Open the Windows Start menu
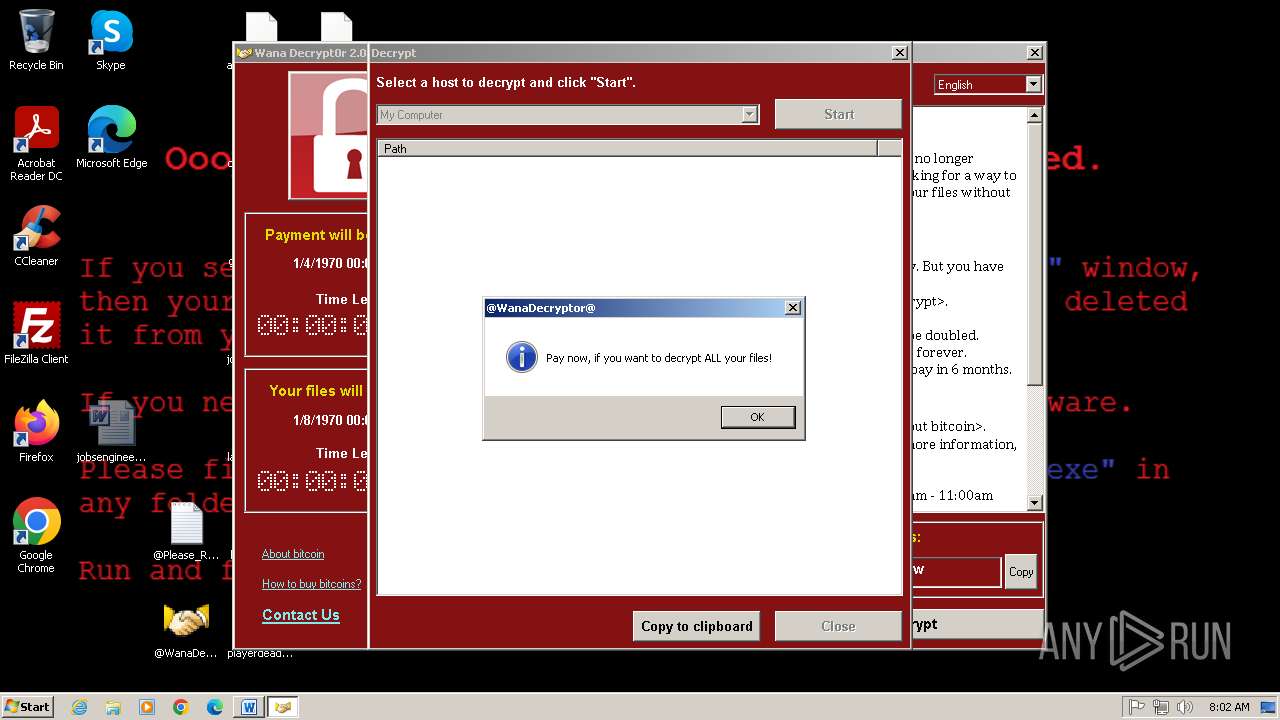Image resolution: width=1280 pixels, height=720 pixels. (x=28, y=706)
